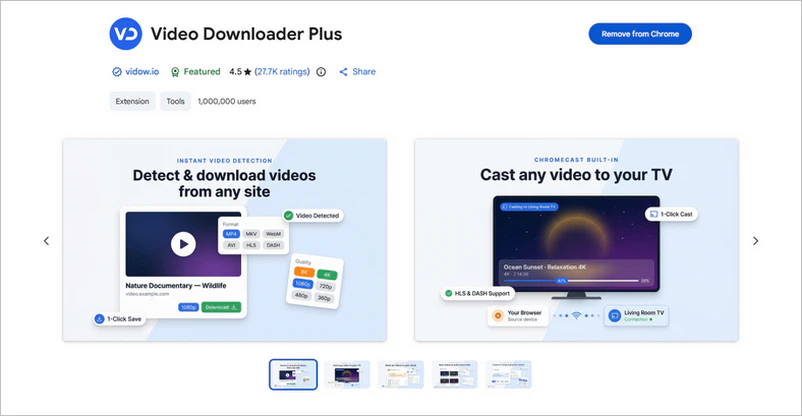802x416 pixels.
Task: Click the Featured badge
Action: 195,72
